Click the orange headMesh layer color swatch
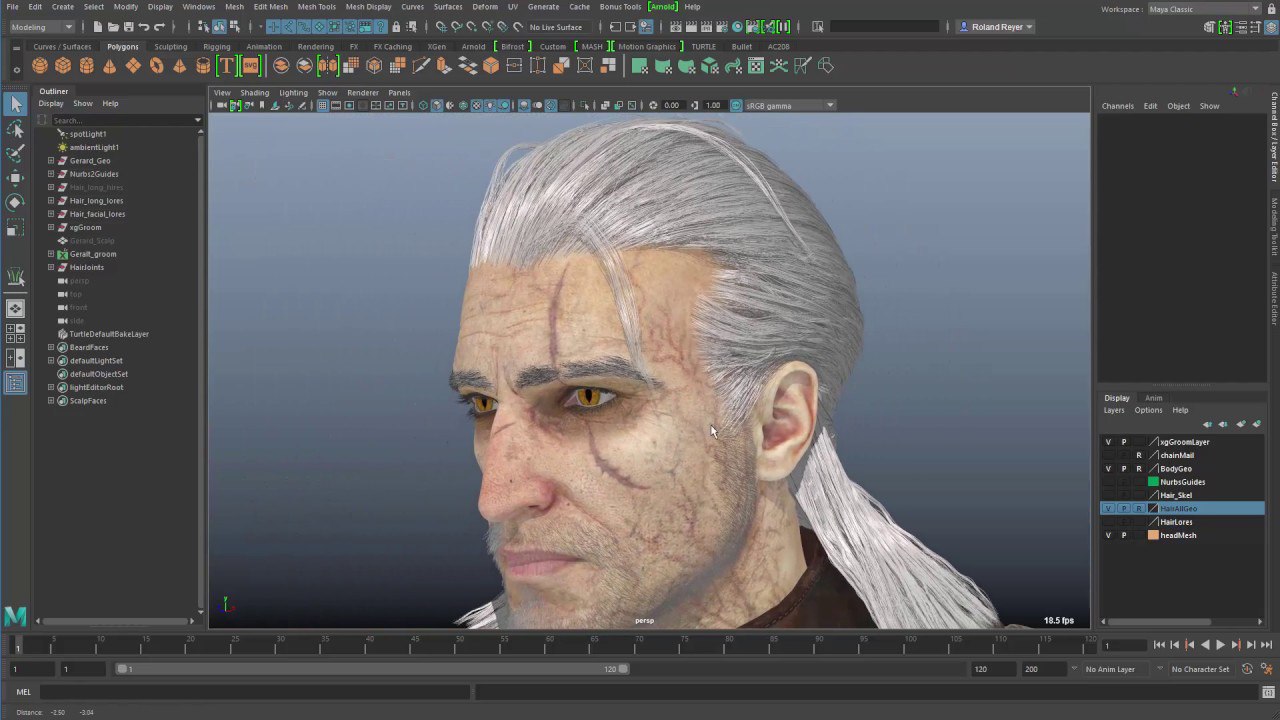 click(x=1153, y=536)
